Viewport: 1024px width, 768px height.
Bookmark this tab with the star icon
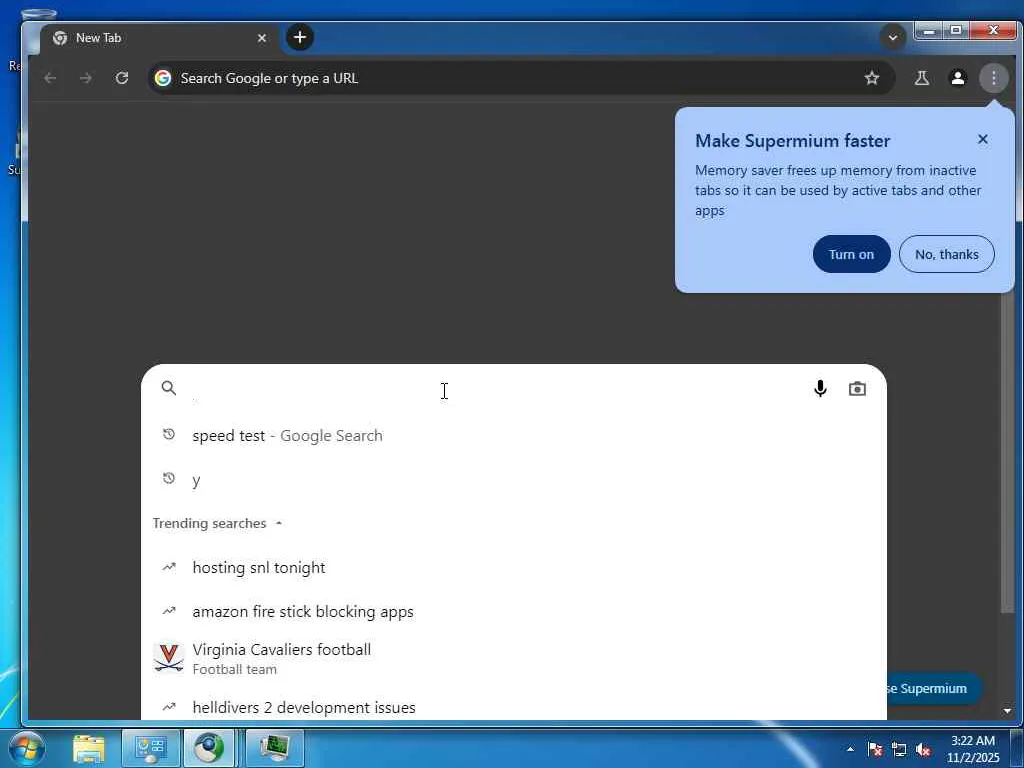click(872, 78)
